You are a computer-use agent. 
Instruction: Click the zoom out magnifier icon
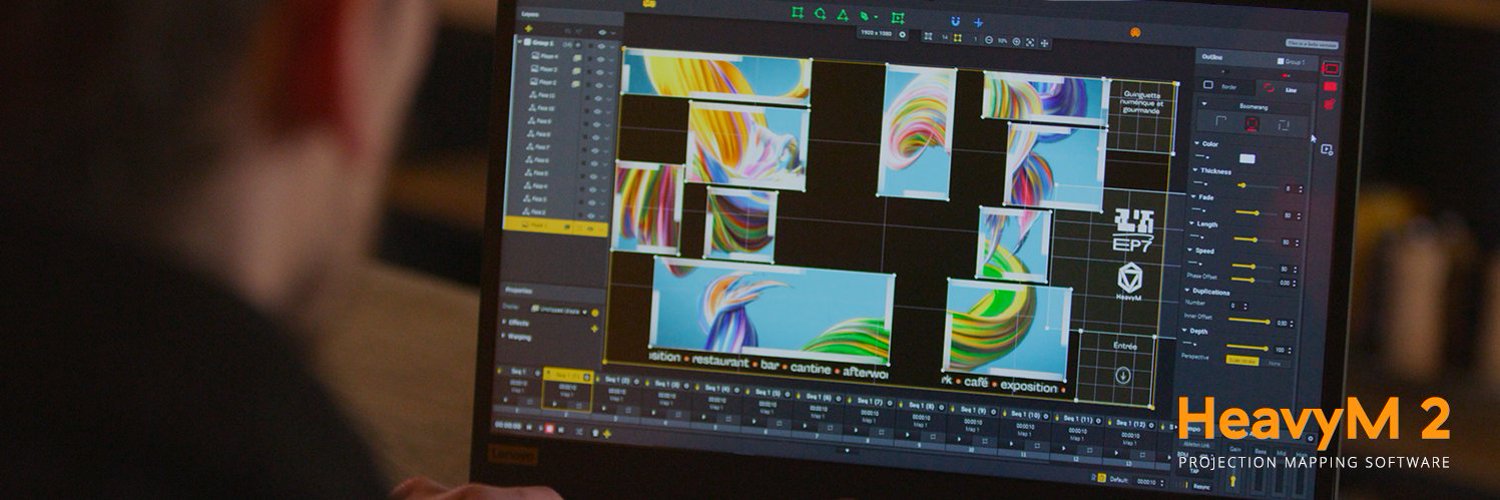[x=989, y=40]
